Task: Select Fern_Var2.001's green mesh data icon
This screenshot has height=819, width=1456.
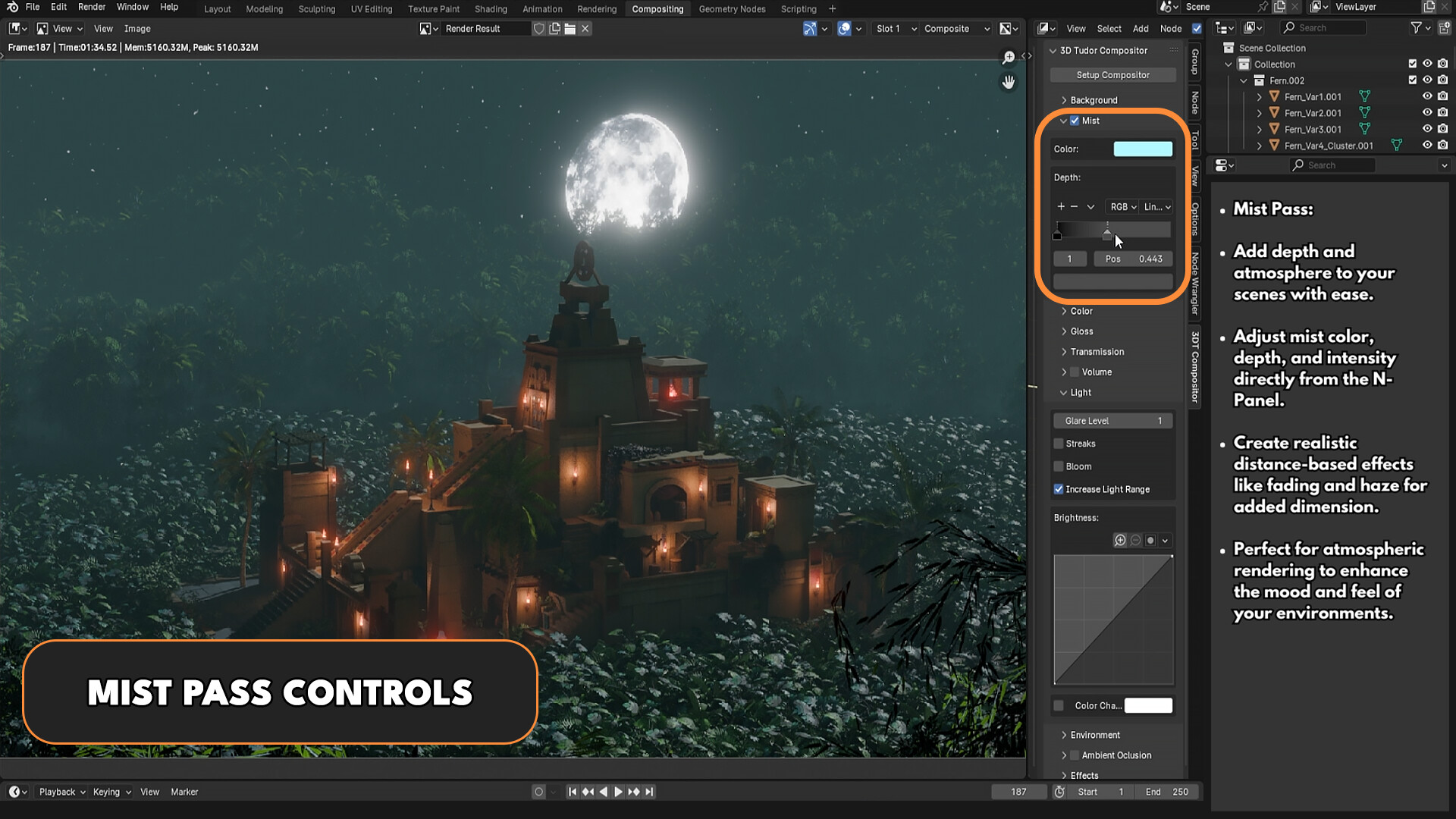Action: (x=1364, y=112)
